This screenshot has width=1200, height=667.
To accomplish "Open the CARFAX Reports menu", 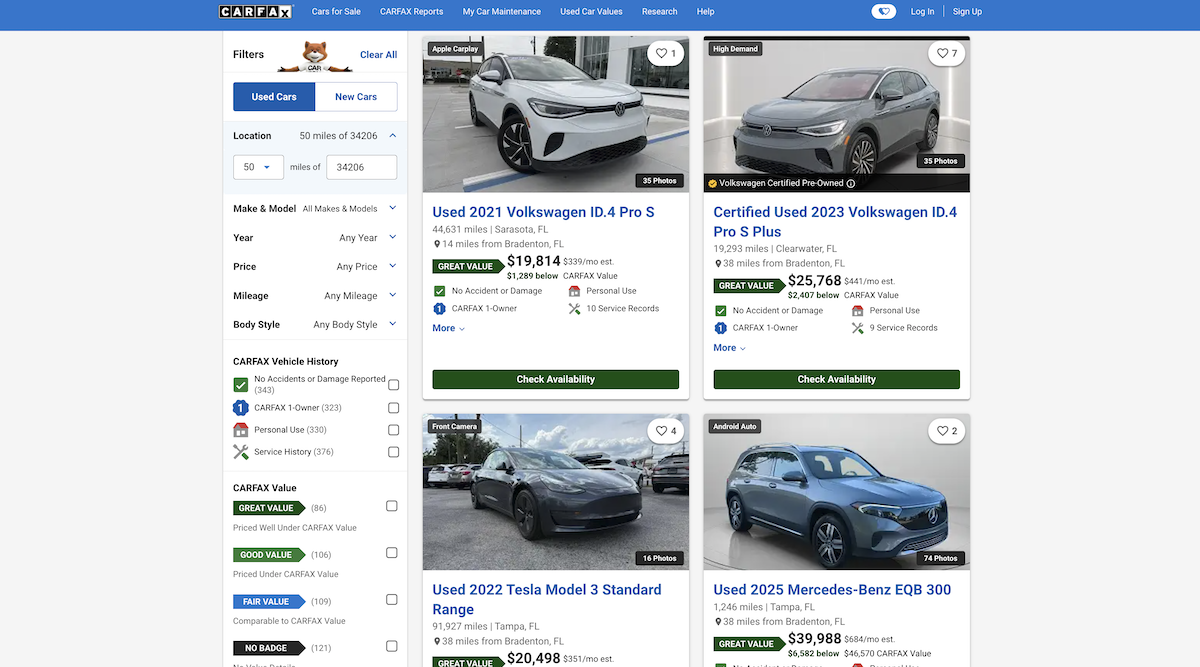I will pyautogui.click(x=412, y=12).
